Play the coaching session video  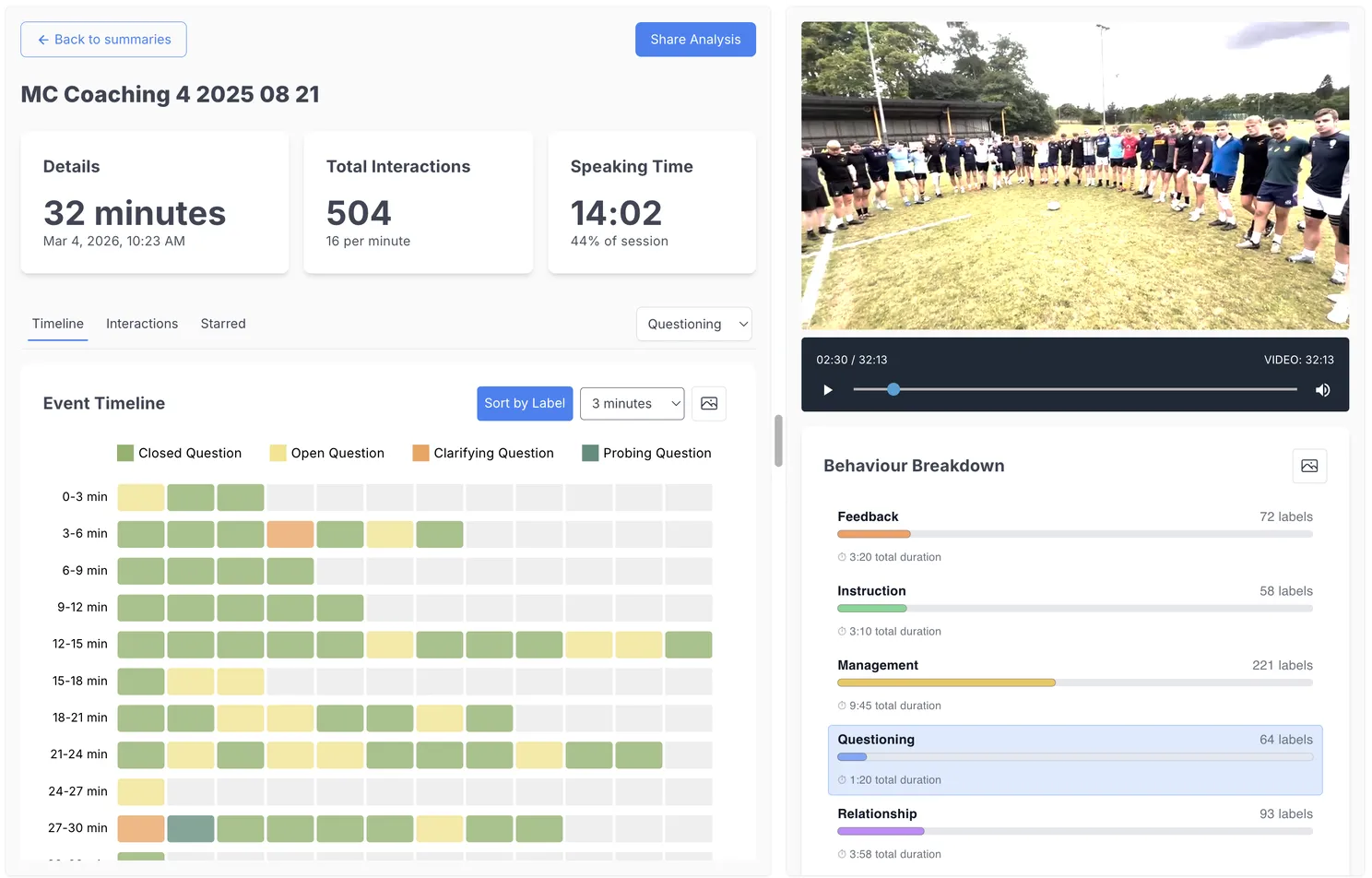click(828, 390)
